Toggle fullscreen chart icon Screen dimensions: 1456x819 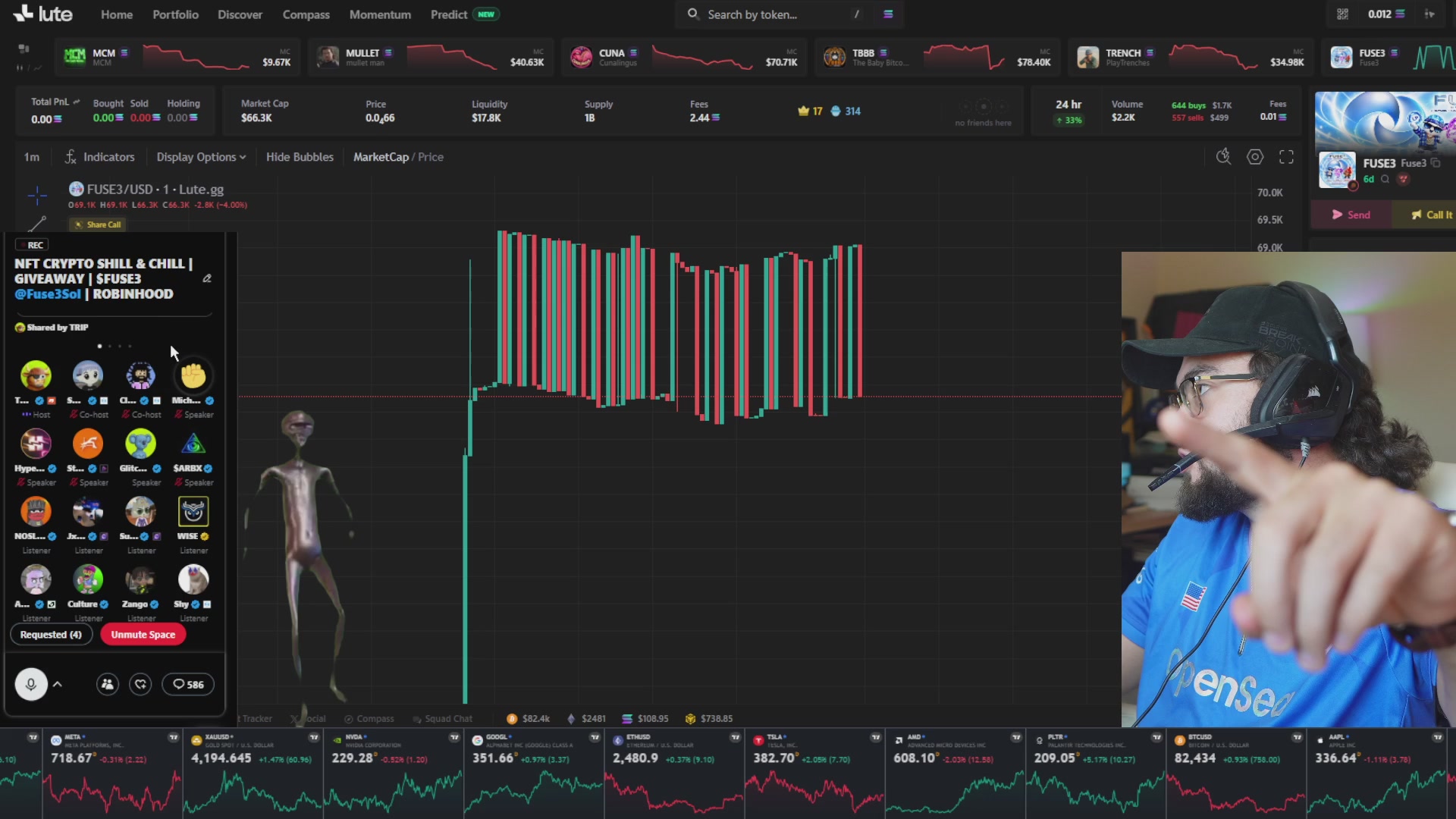tap(1286, 157)
